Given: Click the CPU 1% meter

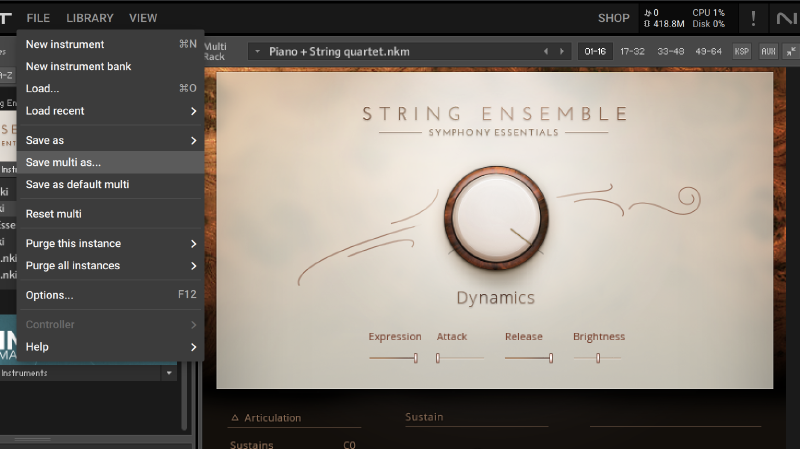Looking at the screenshot, I should click(x=709, y=13).
